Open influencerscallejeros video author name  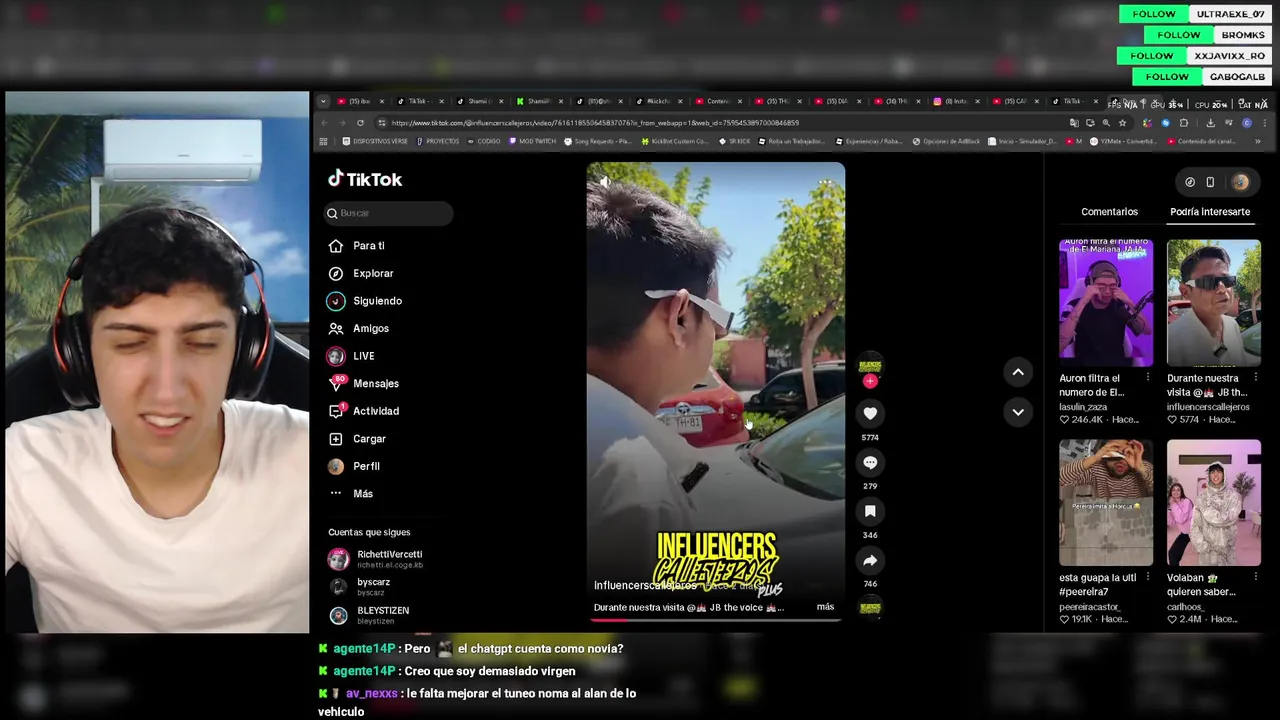645,586
